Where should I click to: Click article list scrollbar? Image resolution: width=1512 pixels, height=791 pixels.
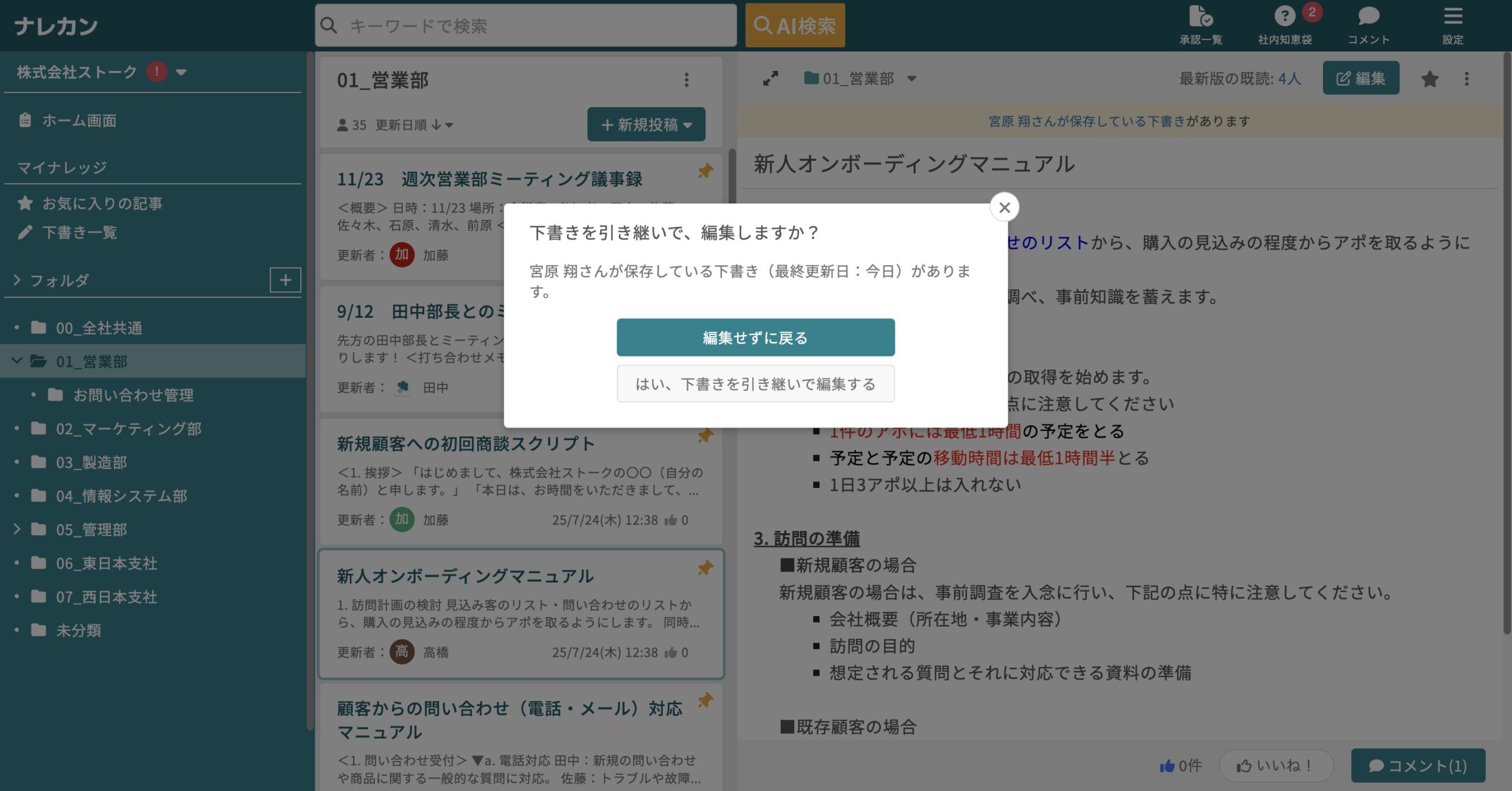pos(732,177)
